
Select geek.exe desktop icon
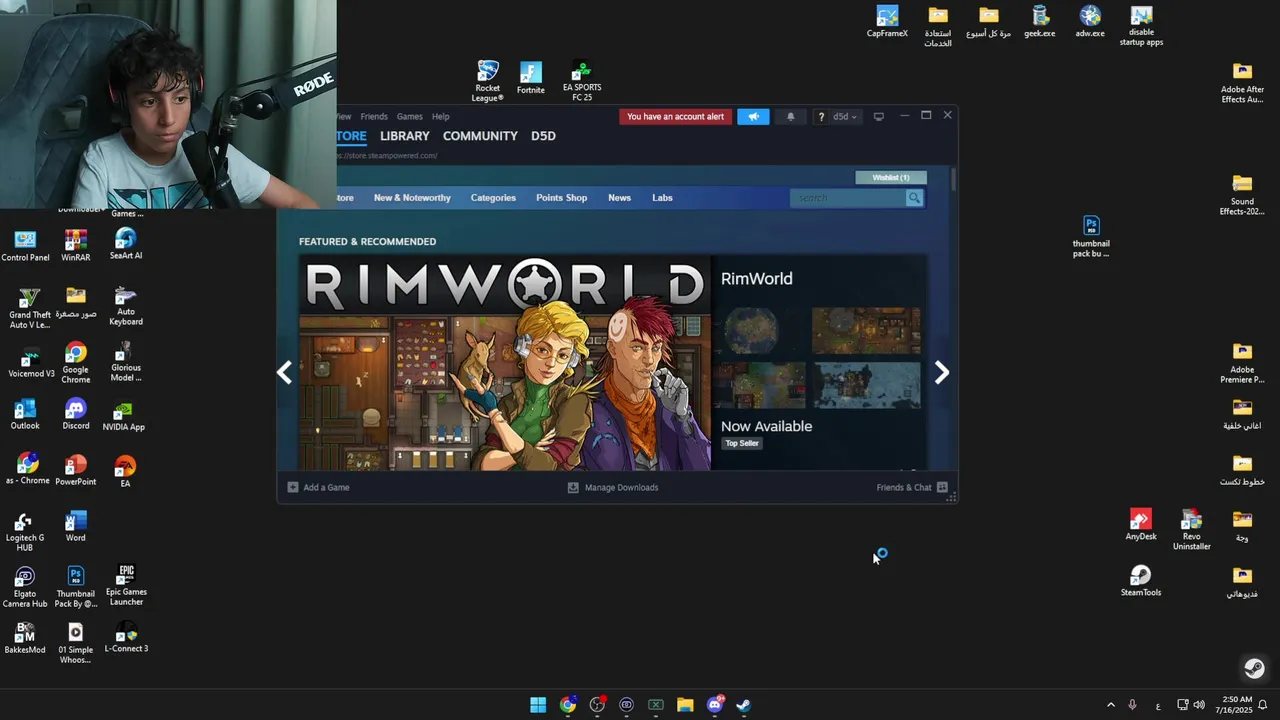(x=1040, y=21)
